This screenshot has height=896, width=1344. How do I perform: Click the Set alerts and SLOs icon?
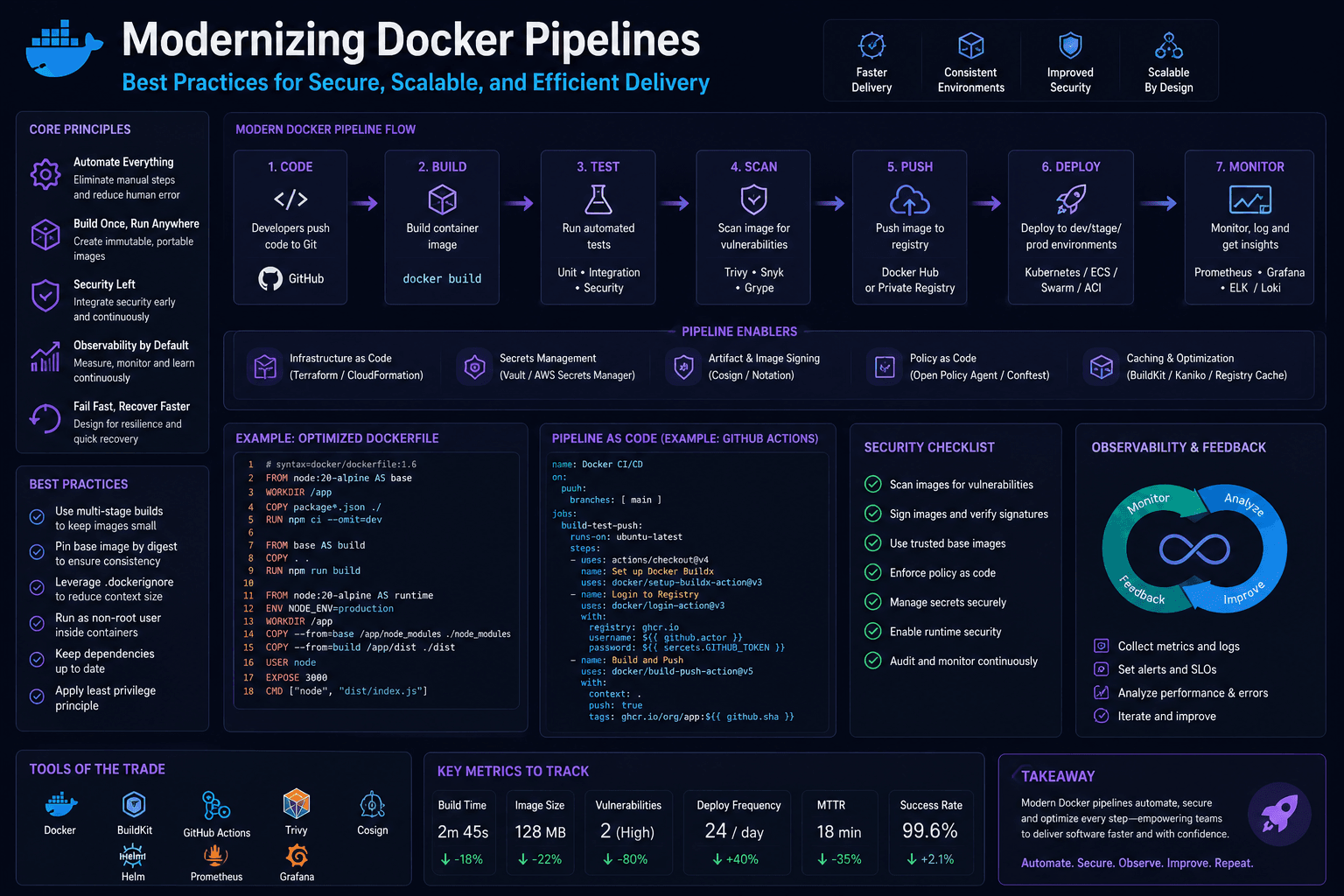(1102, 669)
